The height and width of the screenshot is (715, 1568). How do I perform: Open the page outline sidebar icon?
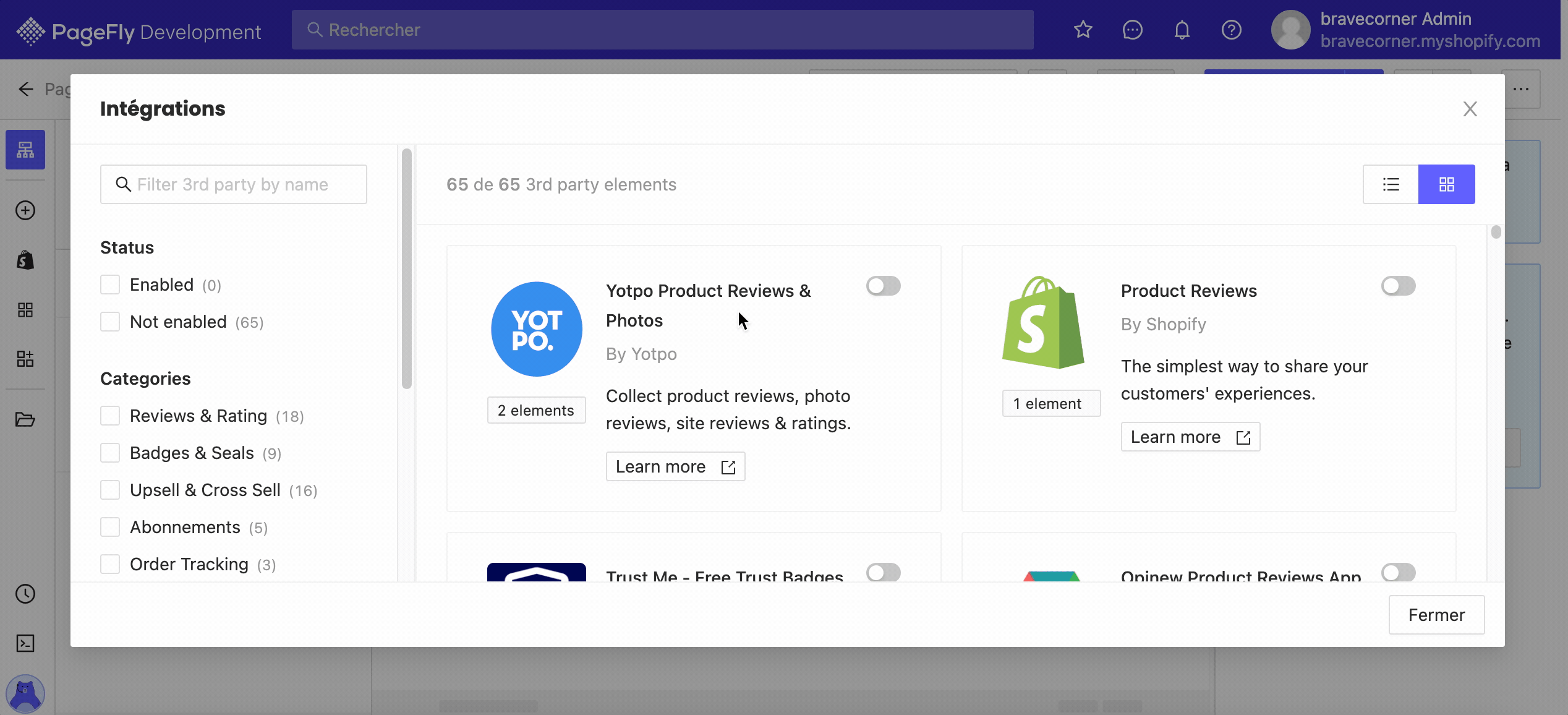[x=25, y=150]
